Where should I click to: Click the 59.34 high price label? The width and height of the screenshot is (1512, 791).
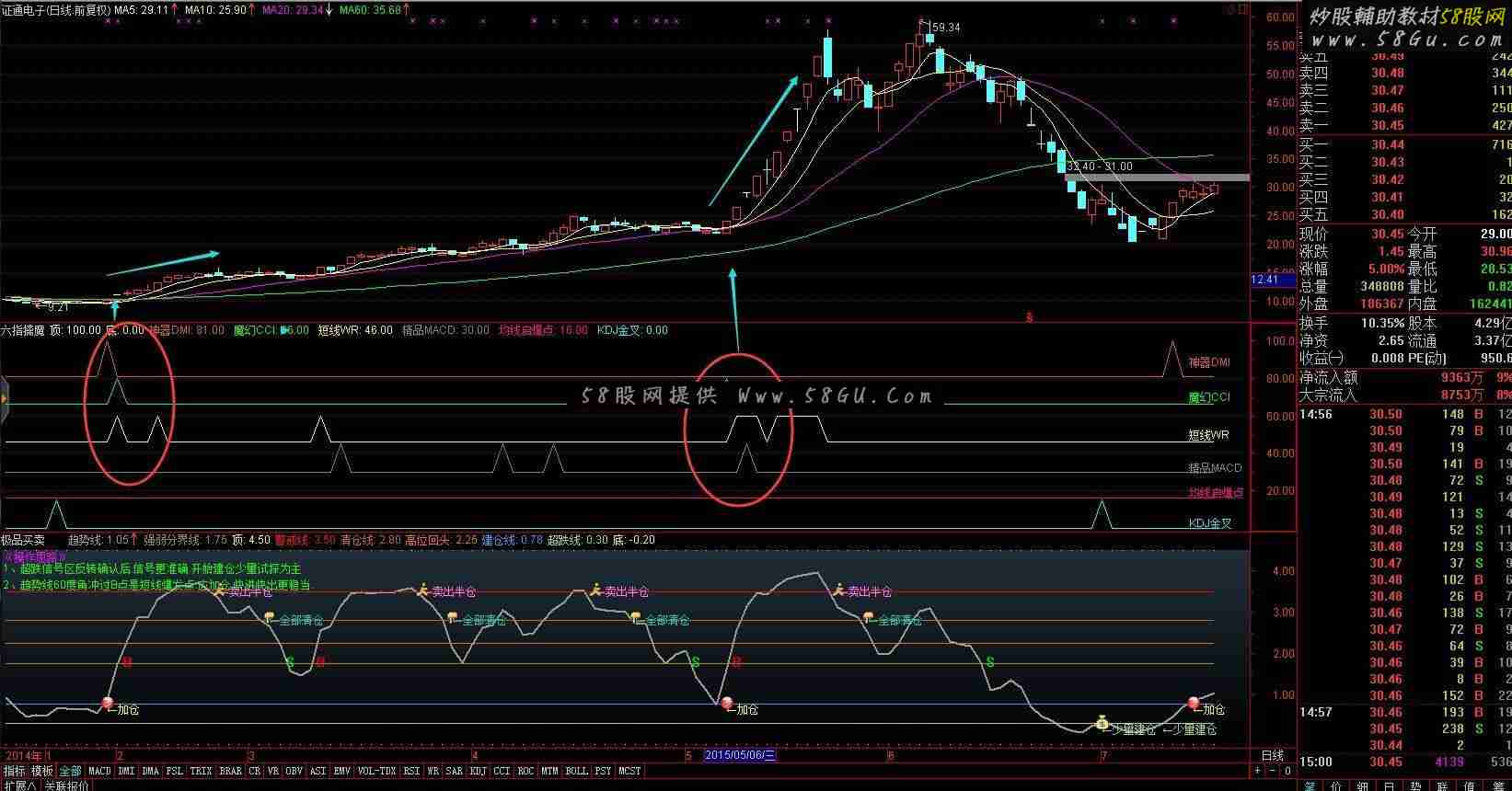[x=945, y=28]
